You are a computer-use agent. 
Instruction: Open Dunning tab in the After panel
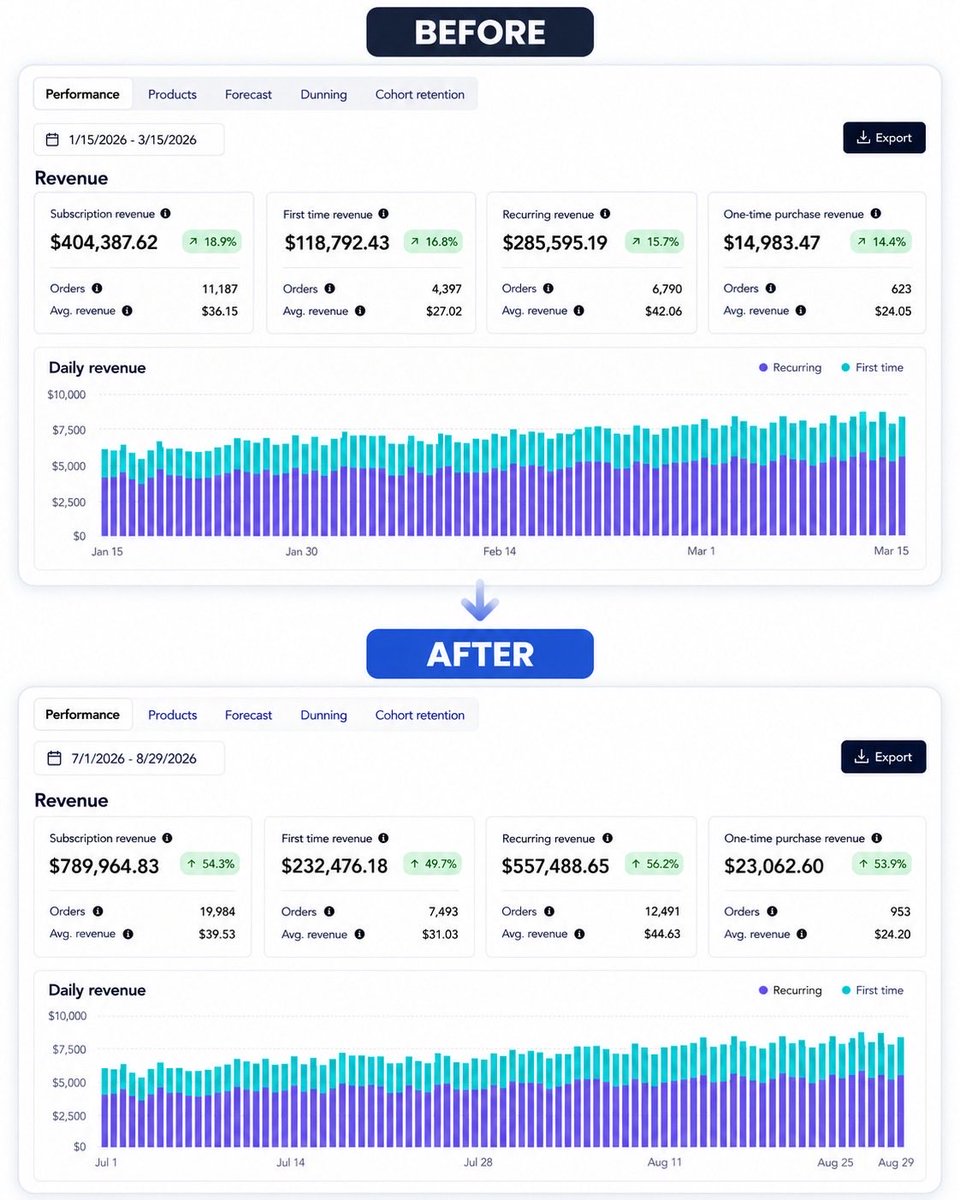324,715
